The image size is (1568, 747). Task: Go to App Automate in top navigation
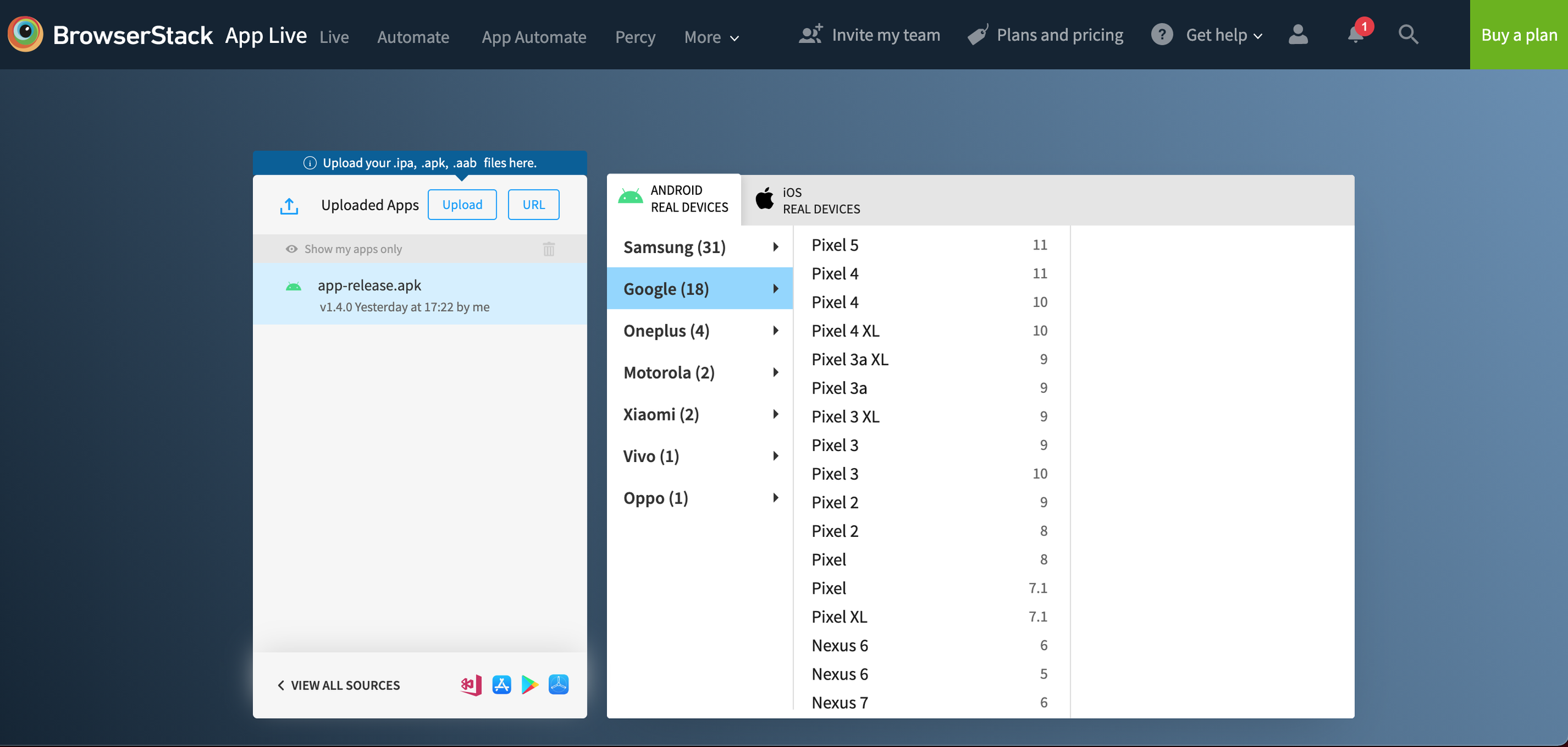click(x=534, y=37)
